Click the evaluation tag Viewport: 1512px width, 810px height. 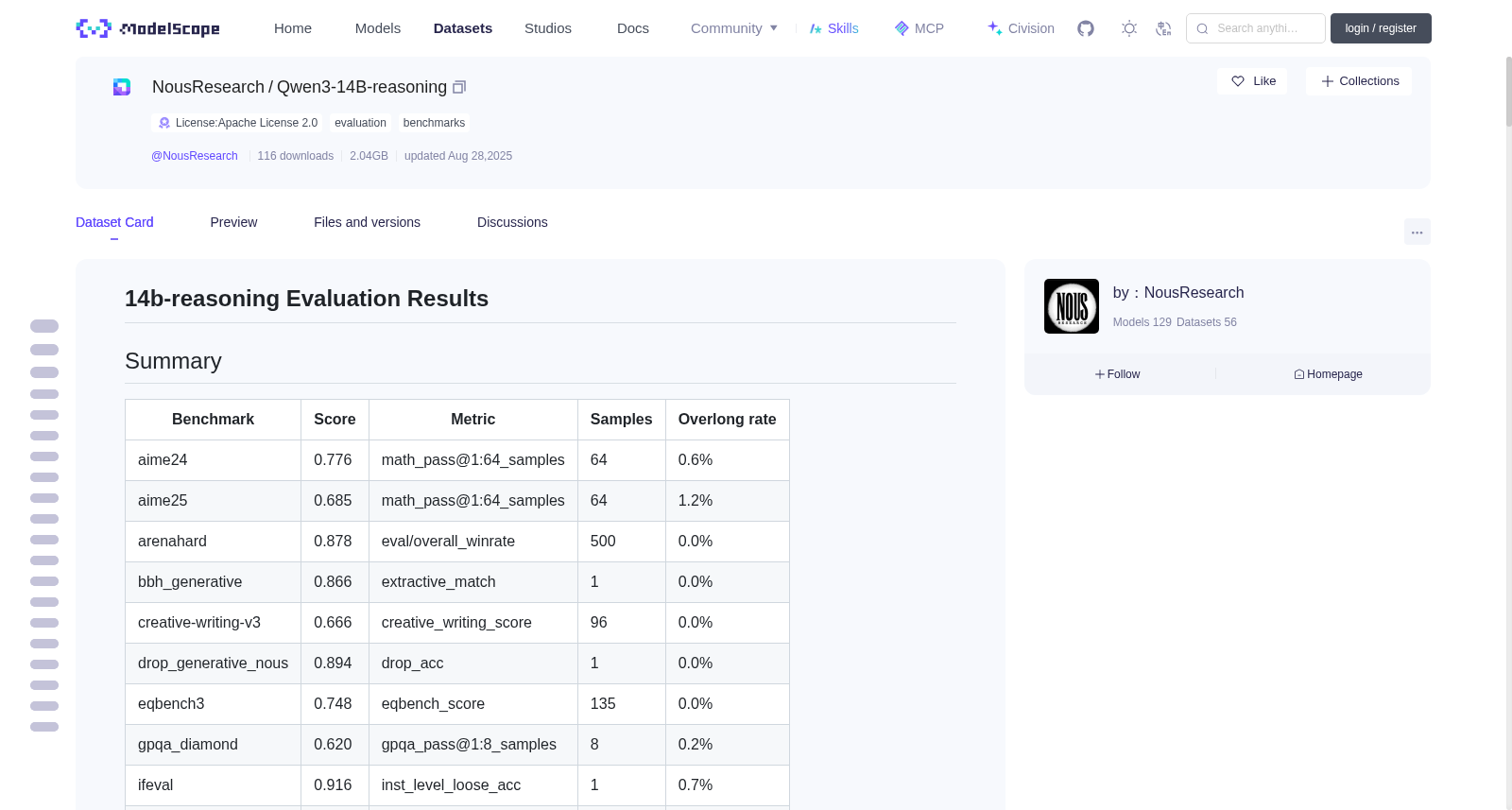(x=360, y=123)
